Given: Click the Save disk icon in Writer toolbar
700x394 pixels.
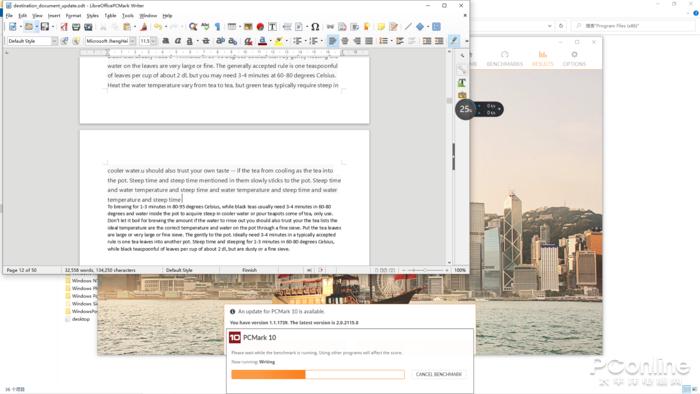Looking at the screenshot, I should click(45, 27).
